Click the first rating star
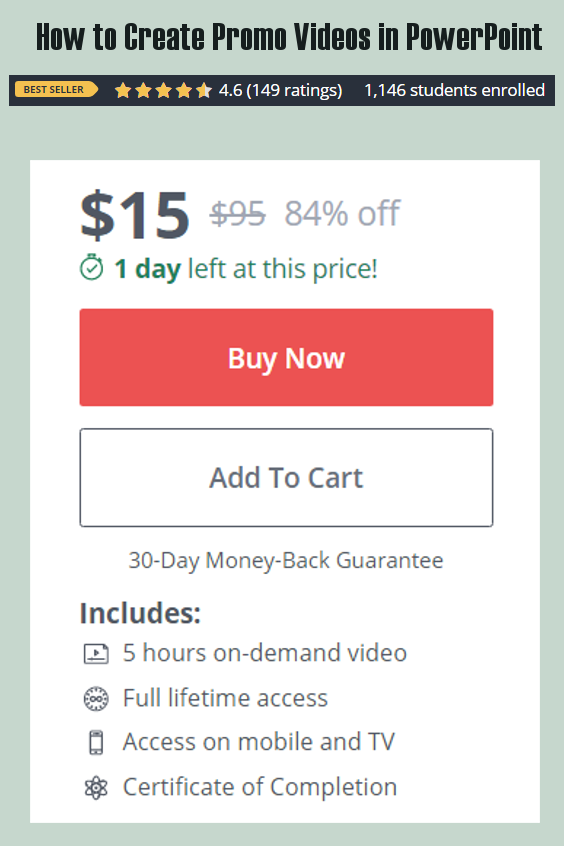This screenshot has height=846, width=564. click(123, 90)
